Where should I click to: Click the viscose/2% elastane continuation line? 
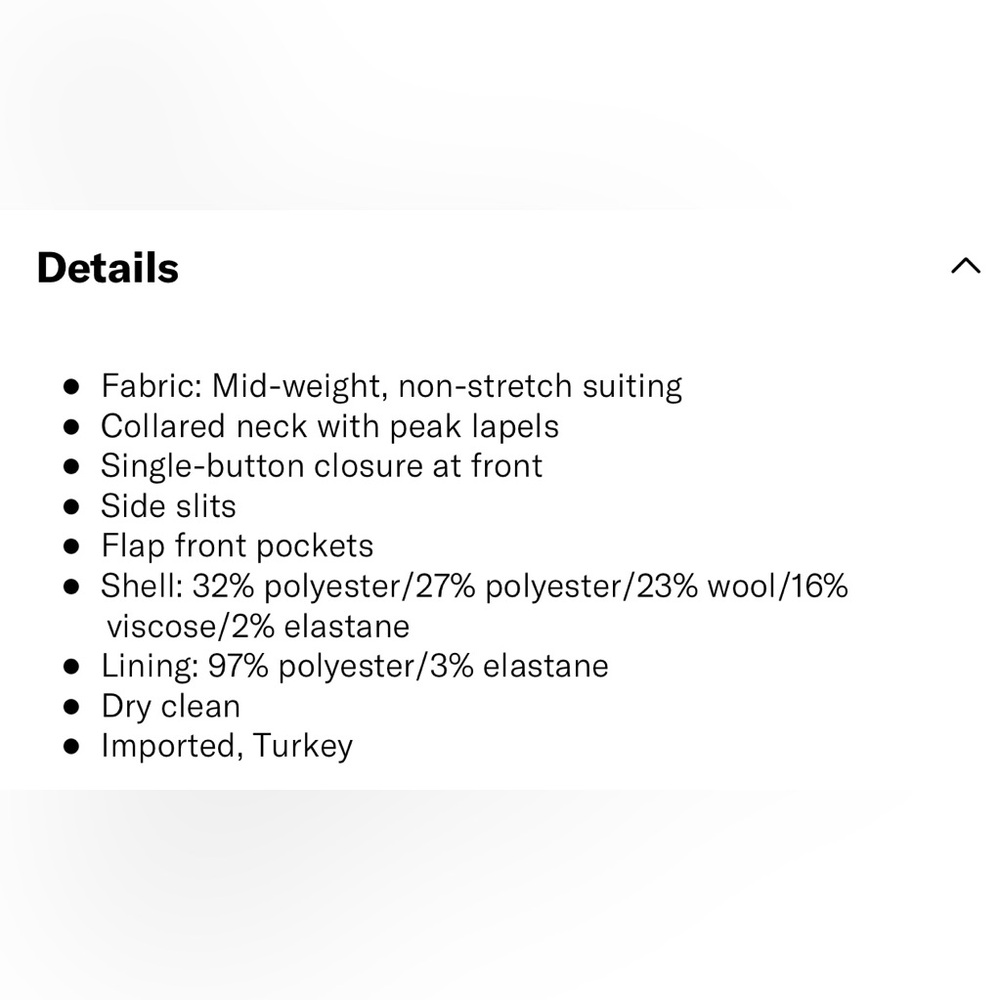tap(257, 627)
